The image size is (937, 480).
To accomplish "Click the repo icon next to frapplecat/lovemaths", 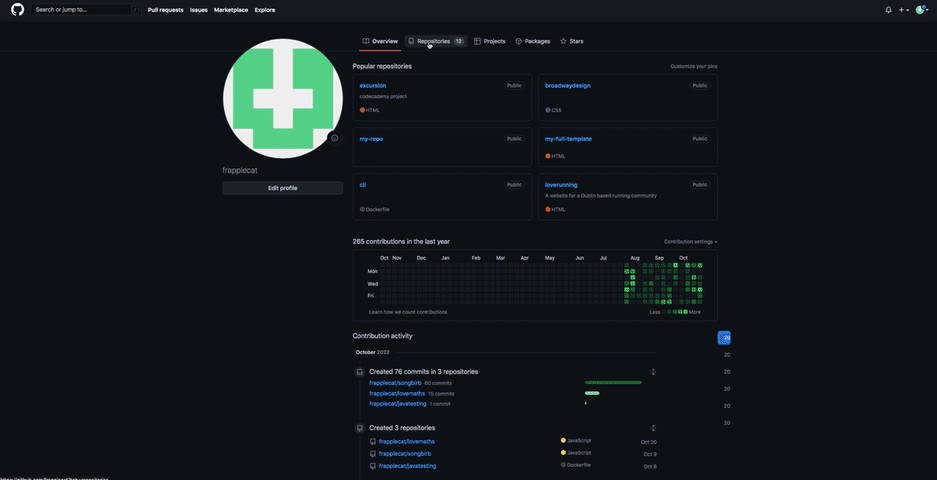I will pyautogui.click(x=373, y=442).
